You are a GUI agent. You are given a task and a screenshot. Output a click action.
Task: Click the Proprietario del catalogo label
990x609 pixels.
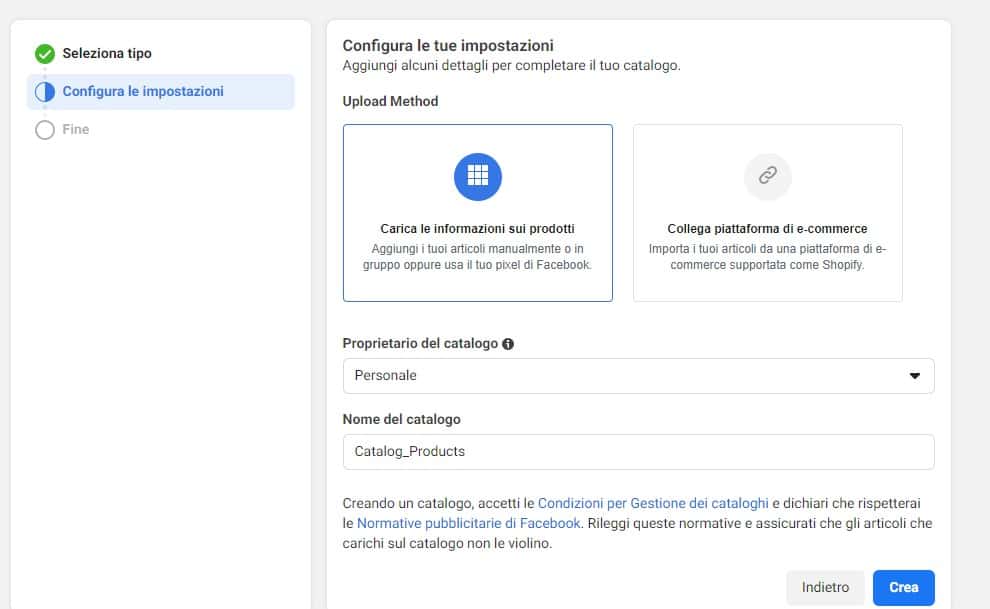[420, 344]
